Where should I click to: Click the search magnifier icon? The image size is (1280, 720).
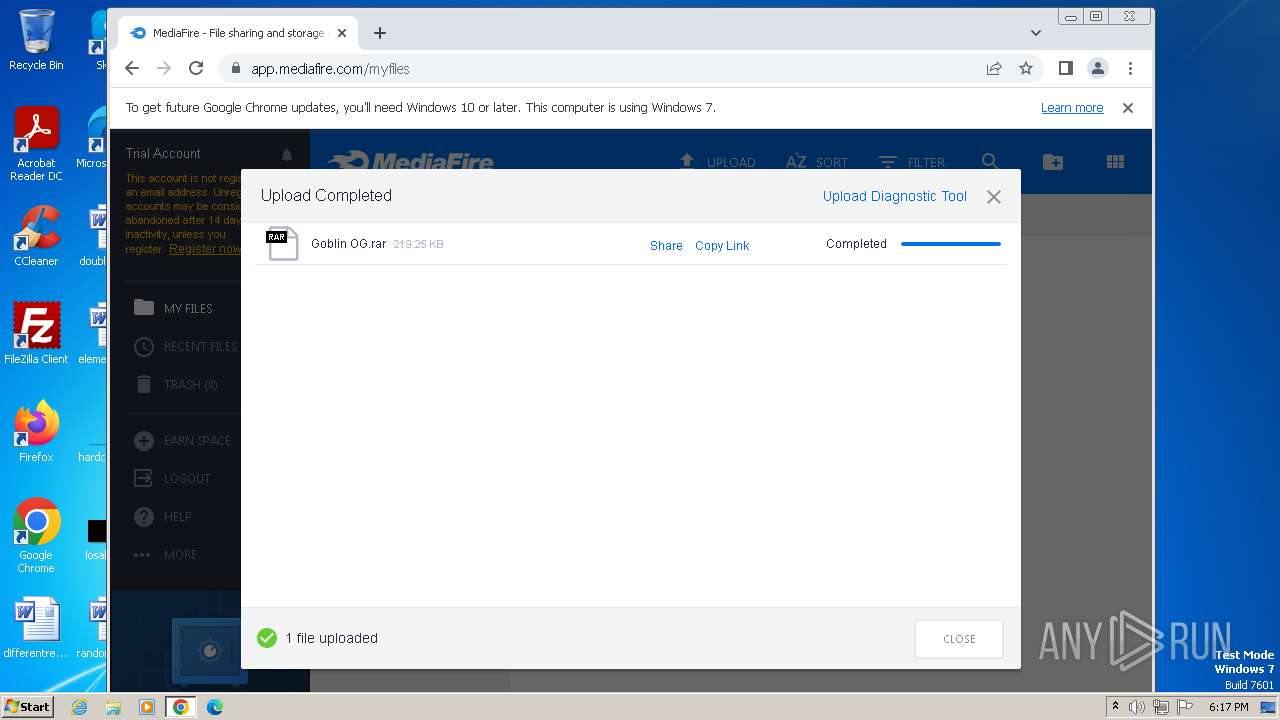[990, 161]
